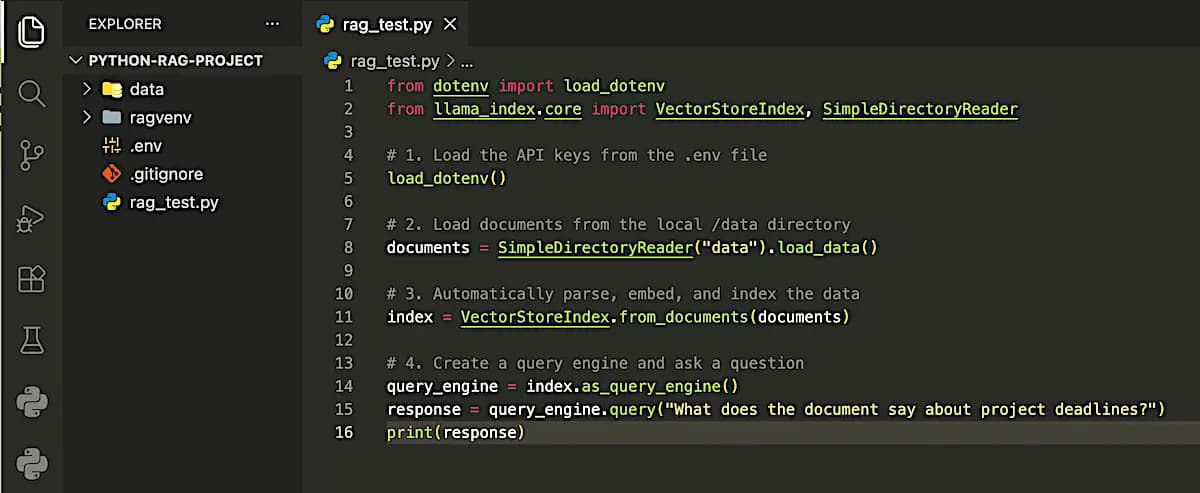The image size is (1200, 493).
Task: Click the response variable on line 15
Action: [x=424, y=409]
